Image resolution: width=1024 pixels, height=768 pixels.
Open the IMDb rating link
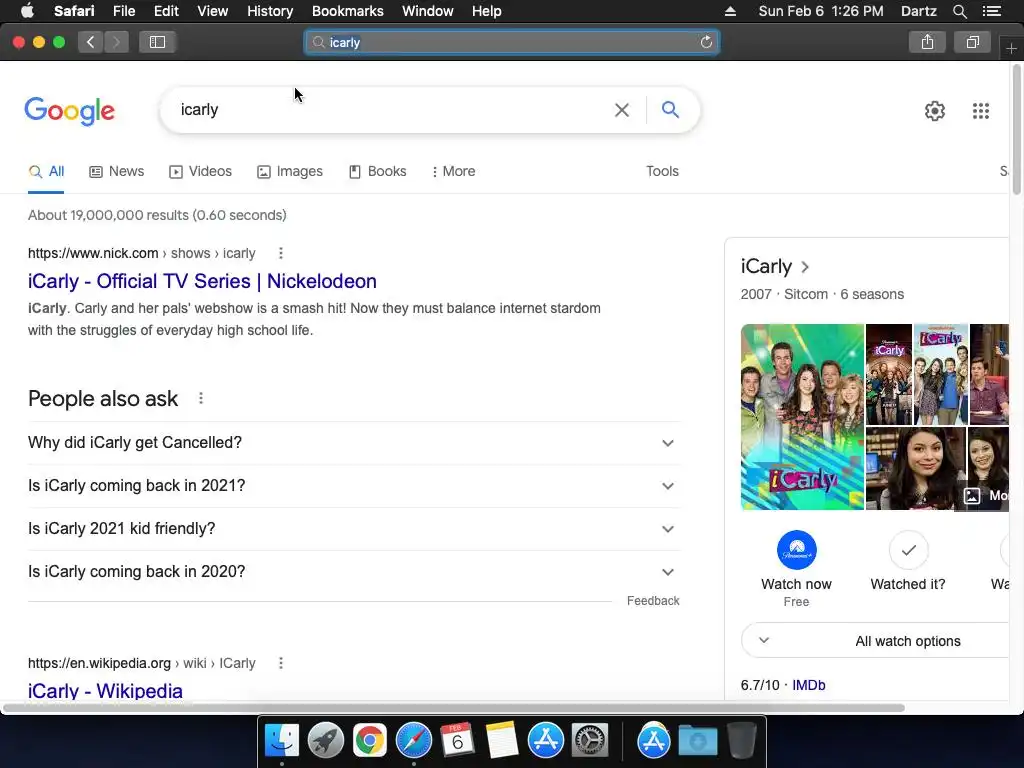808,686
